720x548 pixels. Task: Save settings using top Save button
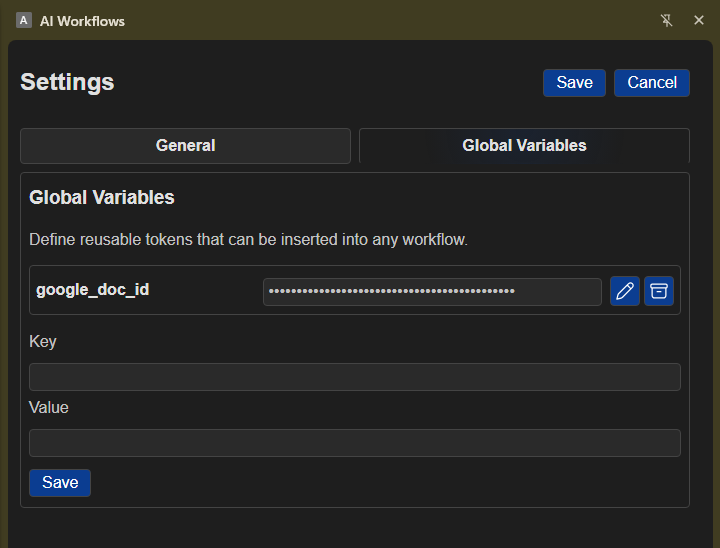pos(574,83)
